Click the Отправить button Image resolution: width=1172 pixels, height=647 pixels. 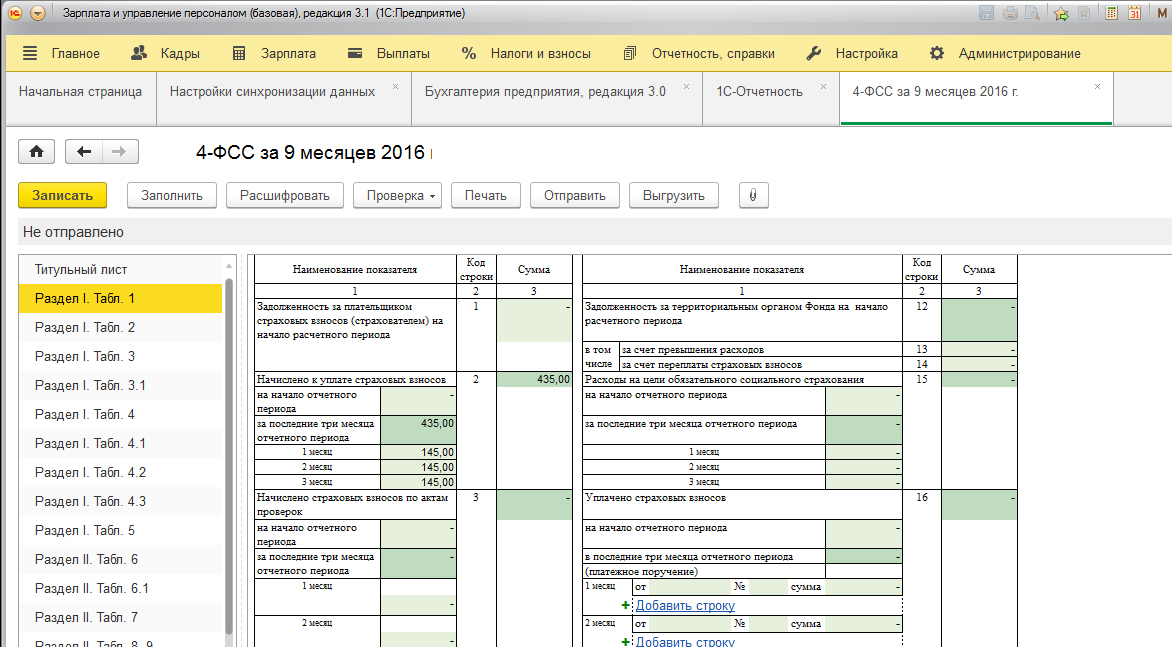point(575,196)
